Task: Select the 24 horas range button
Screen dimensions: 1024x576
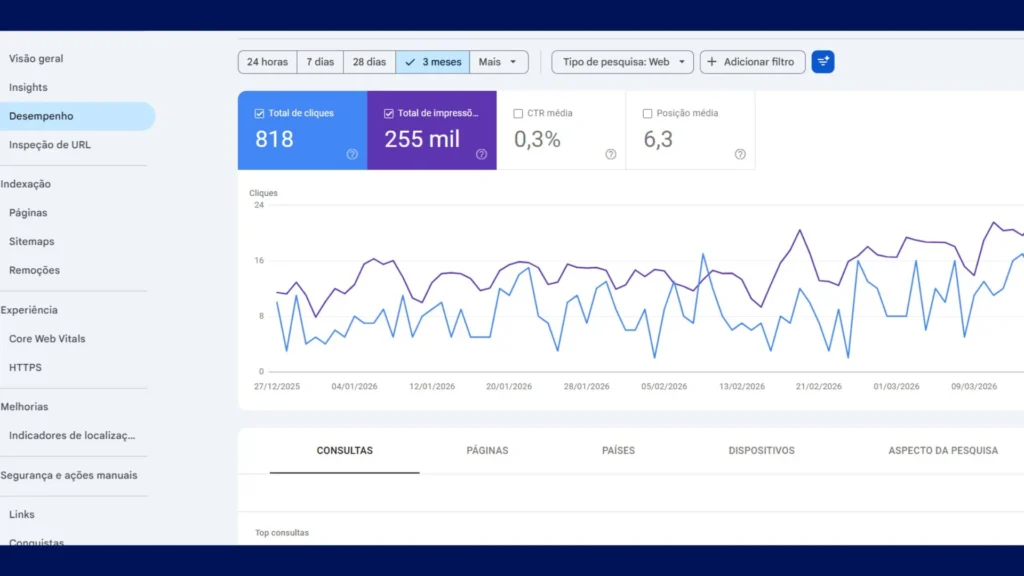Action: point(267,62)
